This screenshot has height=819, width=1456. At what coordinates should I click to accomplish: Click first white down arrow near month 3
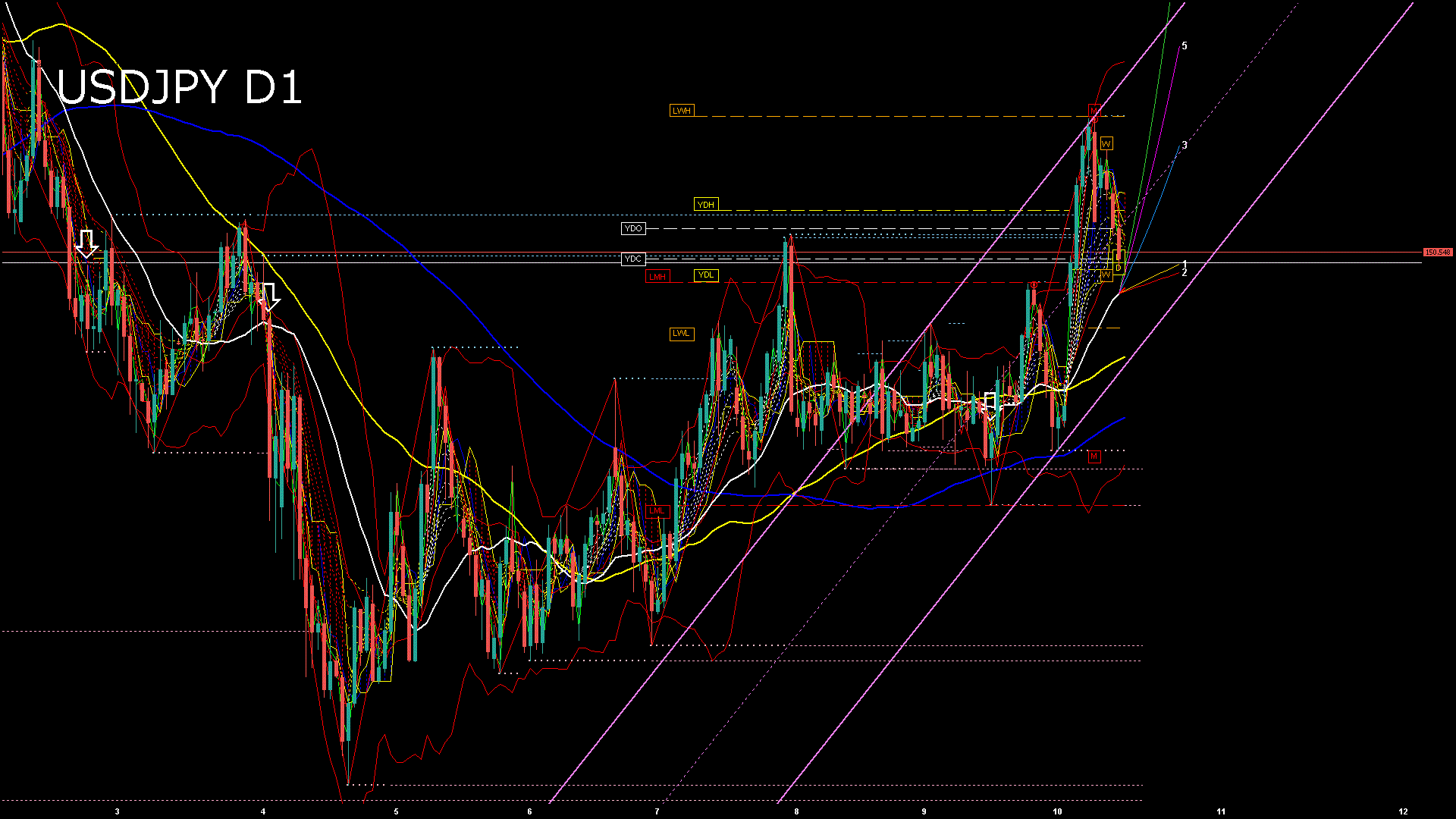coord(86,243)
